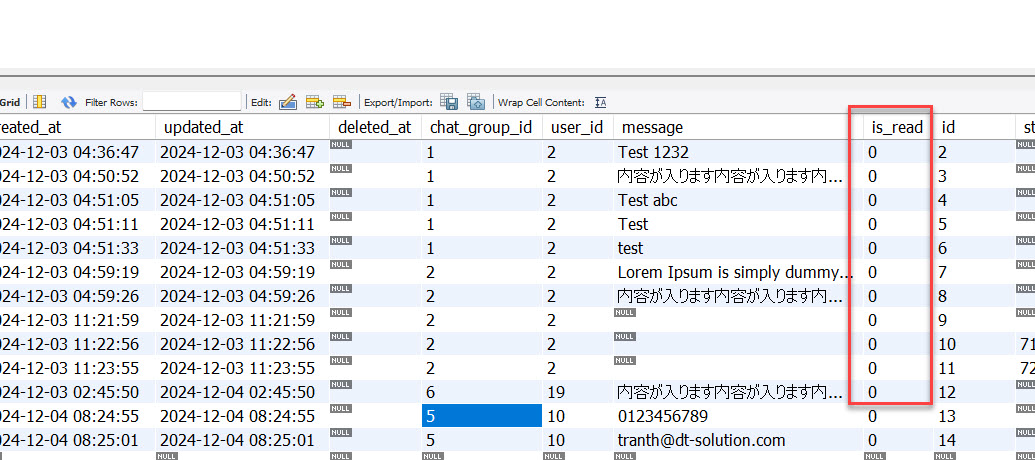
Task: Select the user_id column header
Action: click(575, 127)
